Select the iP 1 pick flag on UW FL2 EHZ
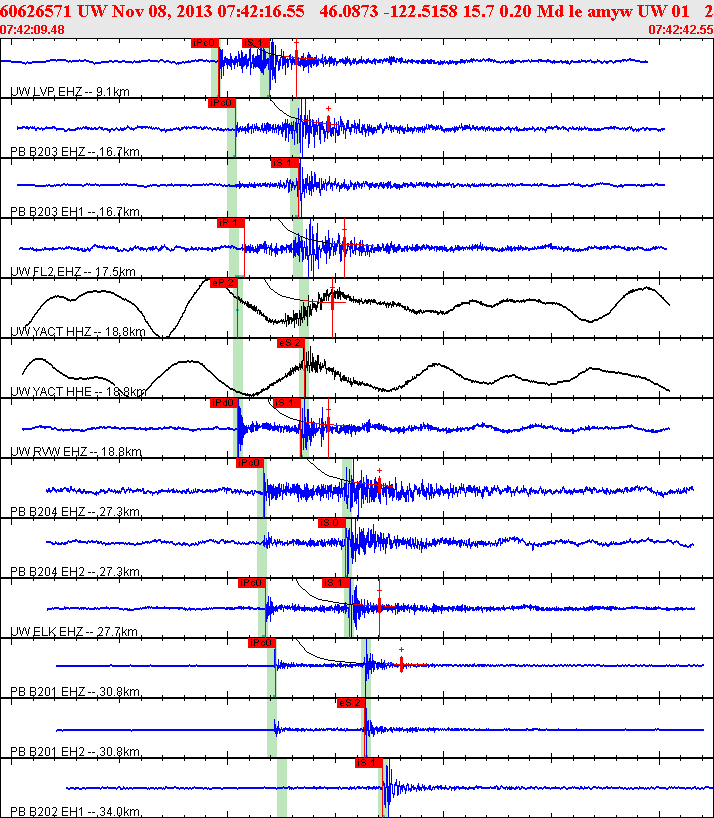714x818 pixels. [x=231, y=223]
